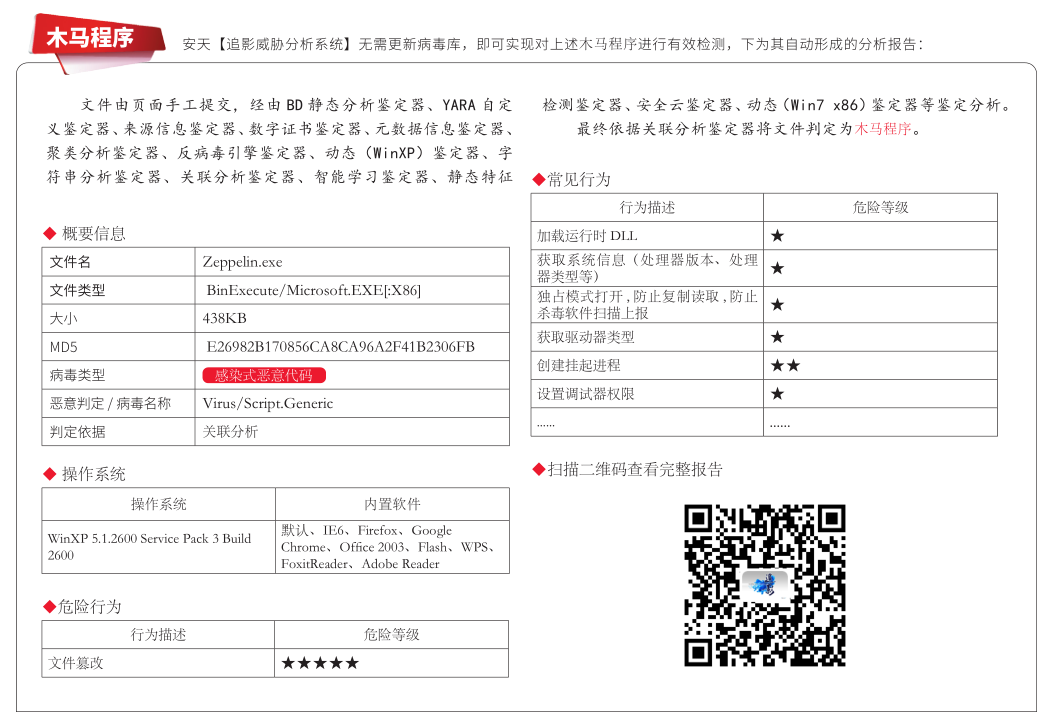Screen dimensions: 1051x723
Task: Click the 危险等级 header in 常见行为 table
Action: [880, 207]
